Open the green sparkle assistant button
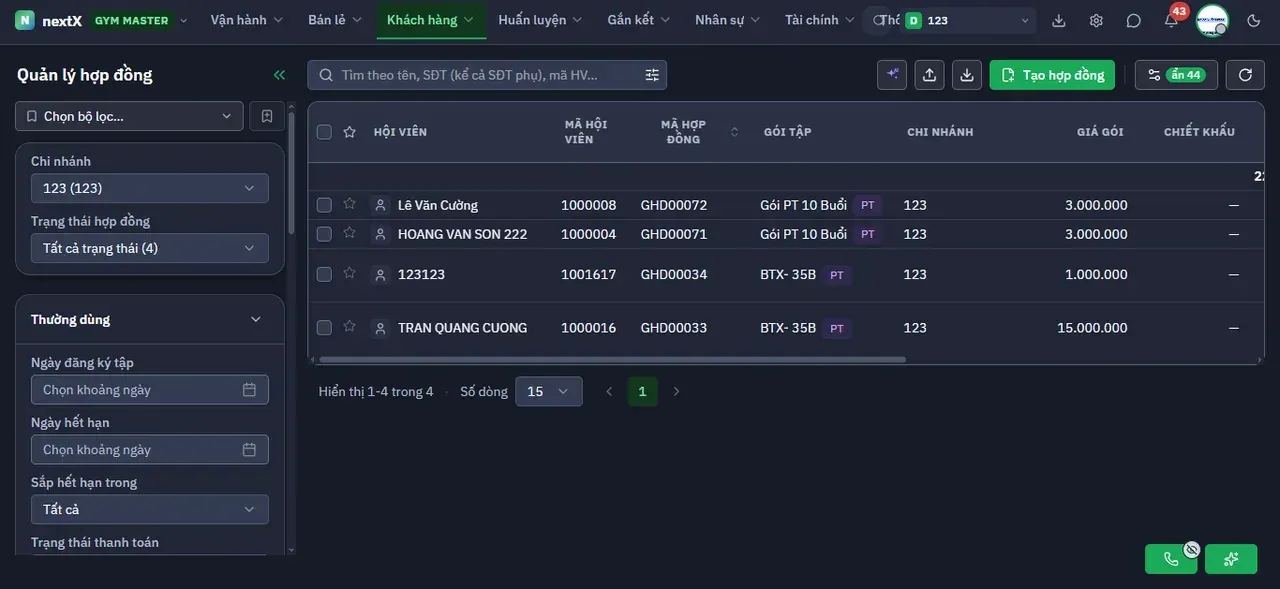Viewport: 1280px width, 589px height. coord(1231,559)
